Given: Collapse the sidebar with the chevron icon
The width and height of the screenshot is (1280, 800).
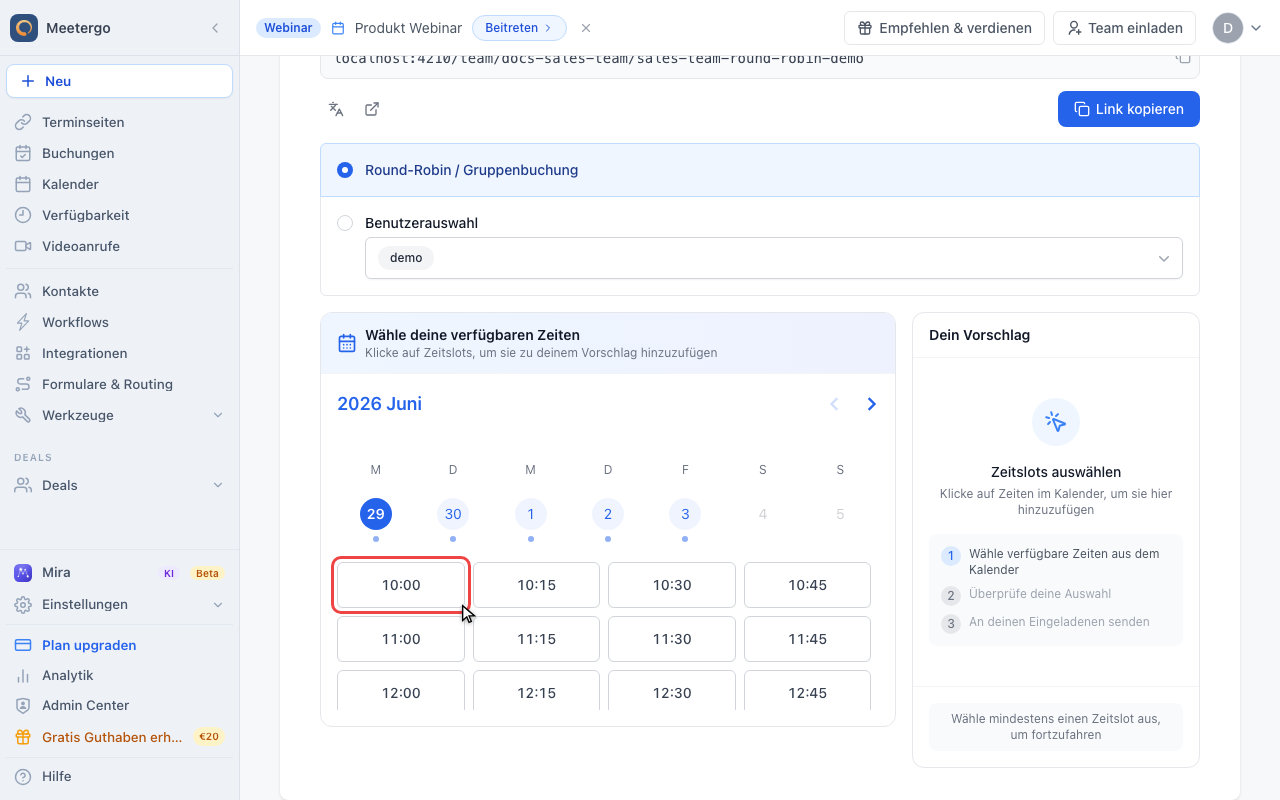Looking at the screenshot, I should [215, 28].
